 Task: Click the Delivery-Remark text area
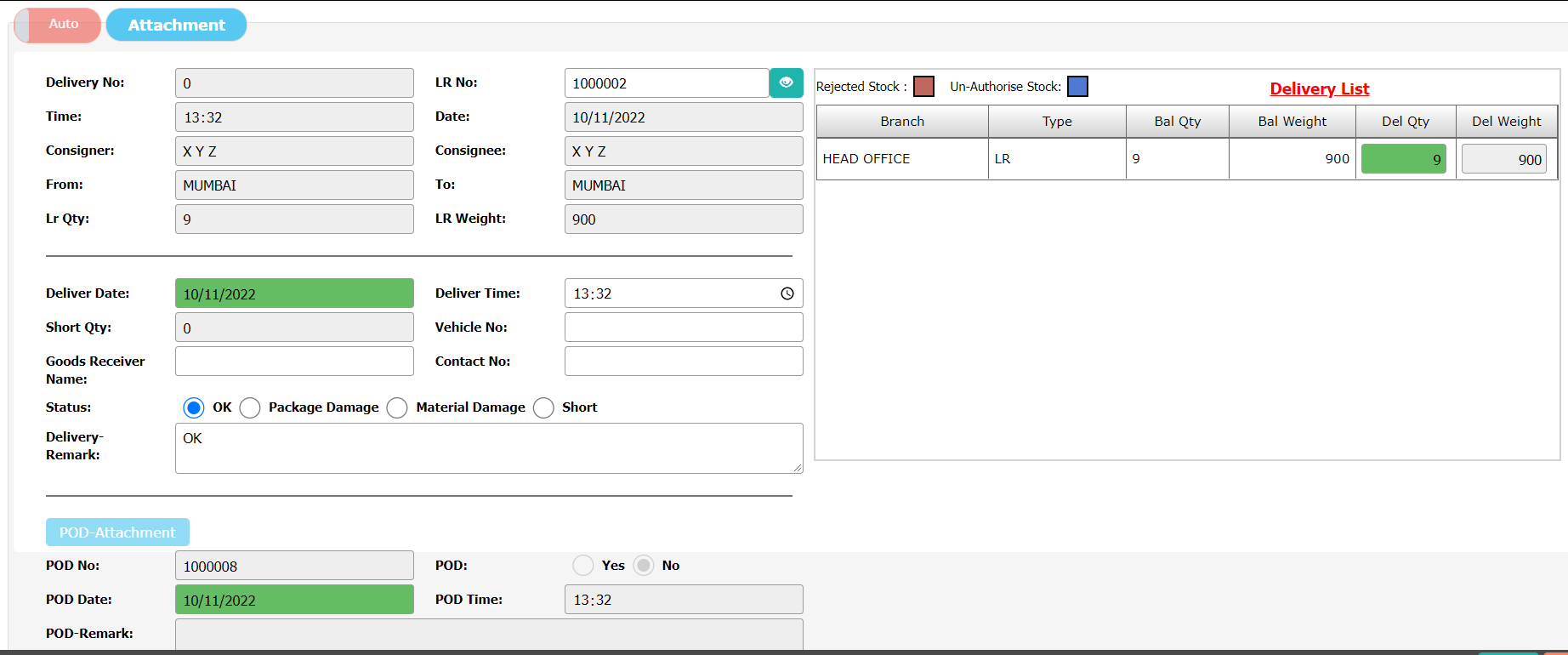[488, 448]
